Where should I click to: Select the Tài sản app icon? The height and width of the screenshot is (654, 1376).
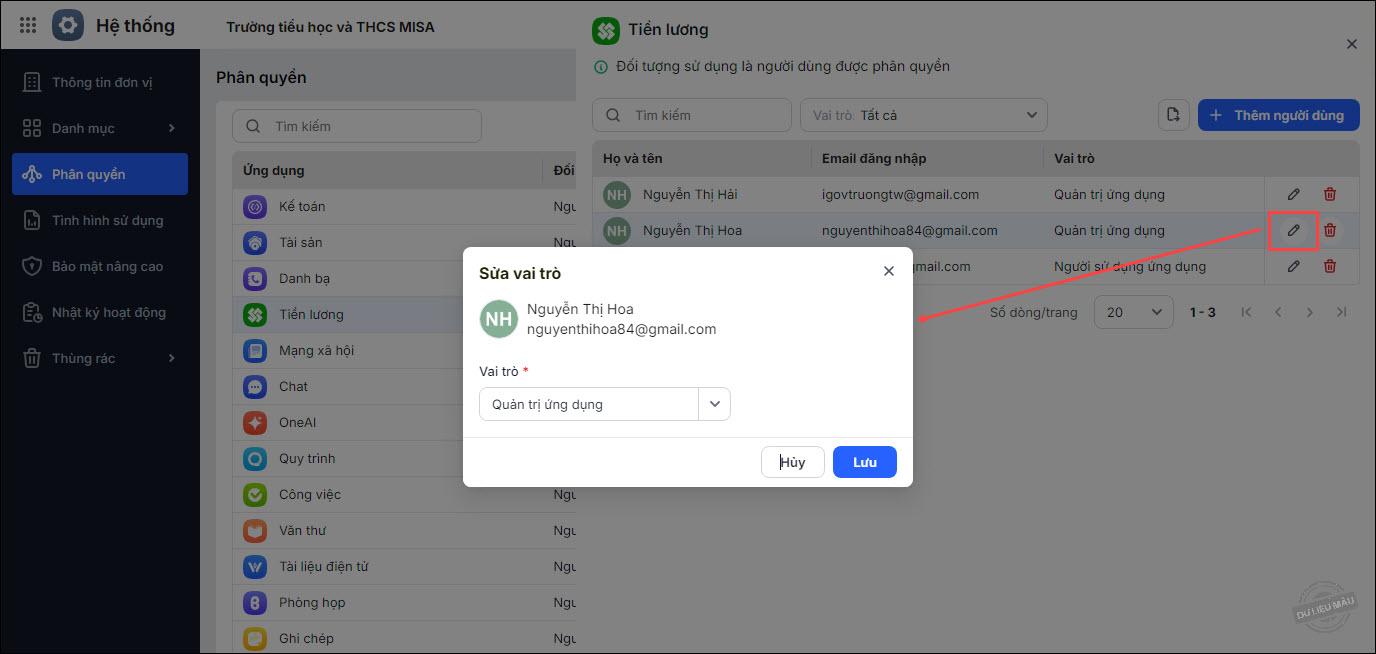pos(255,243)
